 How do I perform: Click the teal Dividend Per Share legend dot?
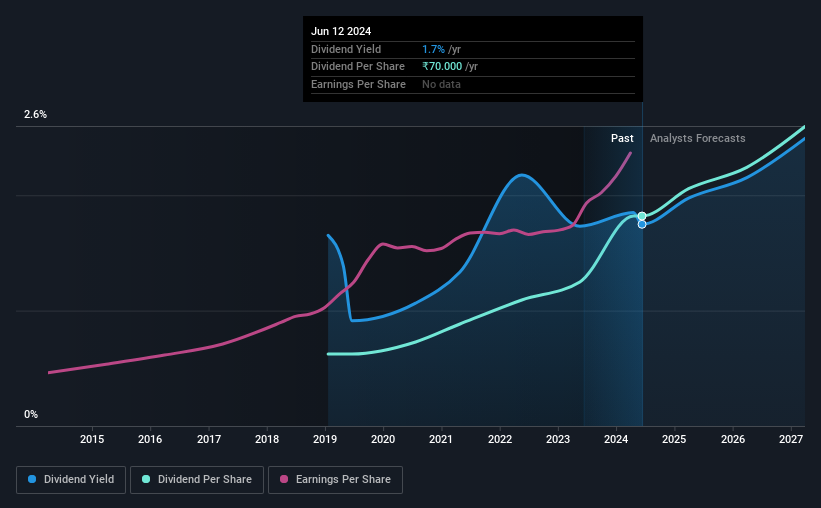click(x=146, y=479)
